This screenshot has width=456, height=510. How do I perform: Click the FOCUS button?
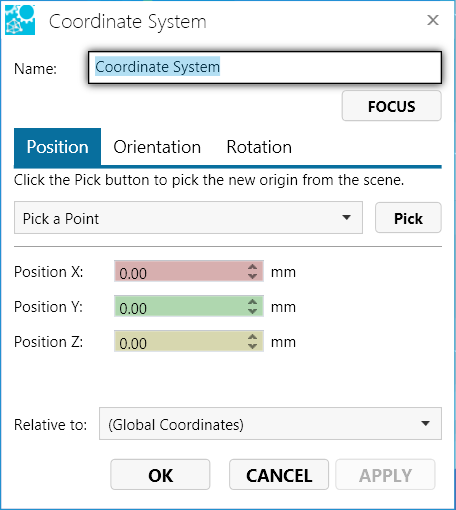tap(392, 106)
